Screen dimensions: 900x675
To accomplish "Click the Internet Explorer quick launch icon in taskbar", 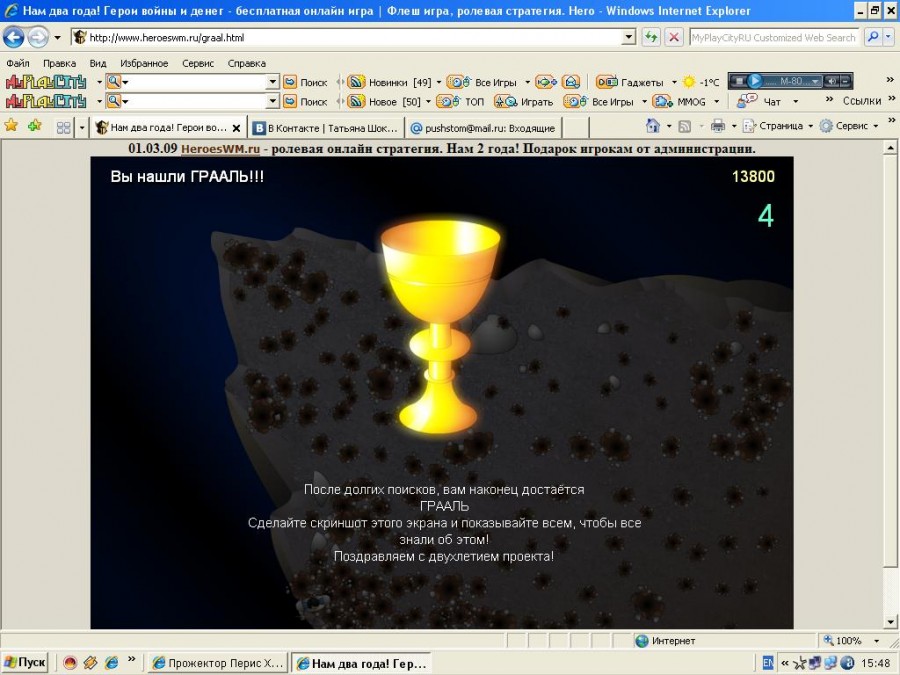I will (111, 663).
